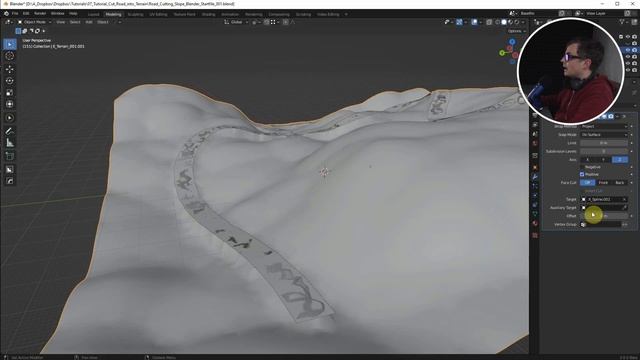
Task: Toggle proportional editing in header
Action: pos(285,22)
